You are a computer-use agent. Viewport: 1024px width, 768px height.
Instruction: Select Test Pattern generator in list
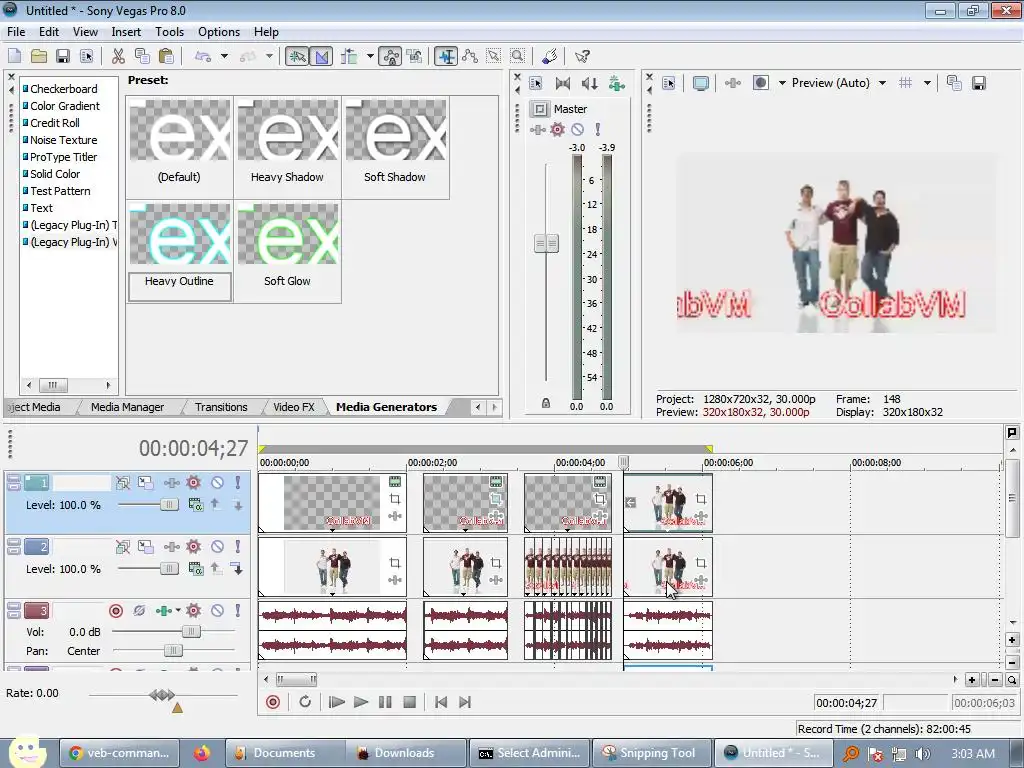pos(60,191)
